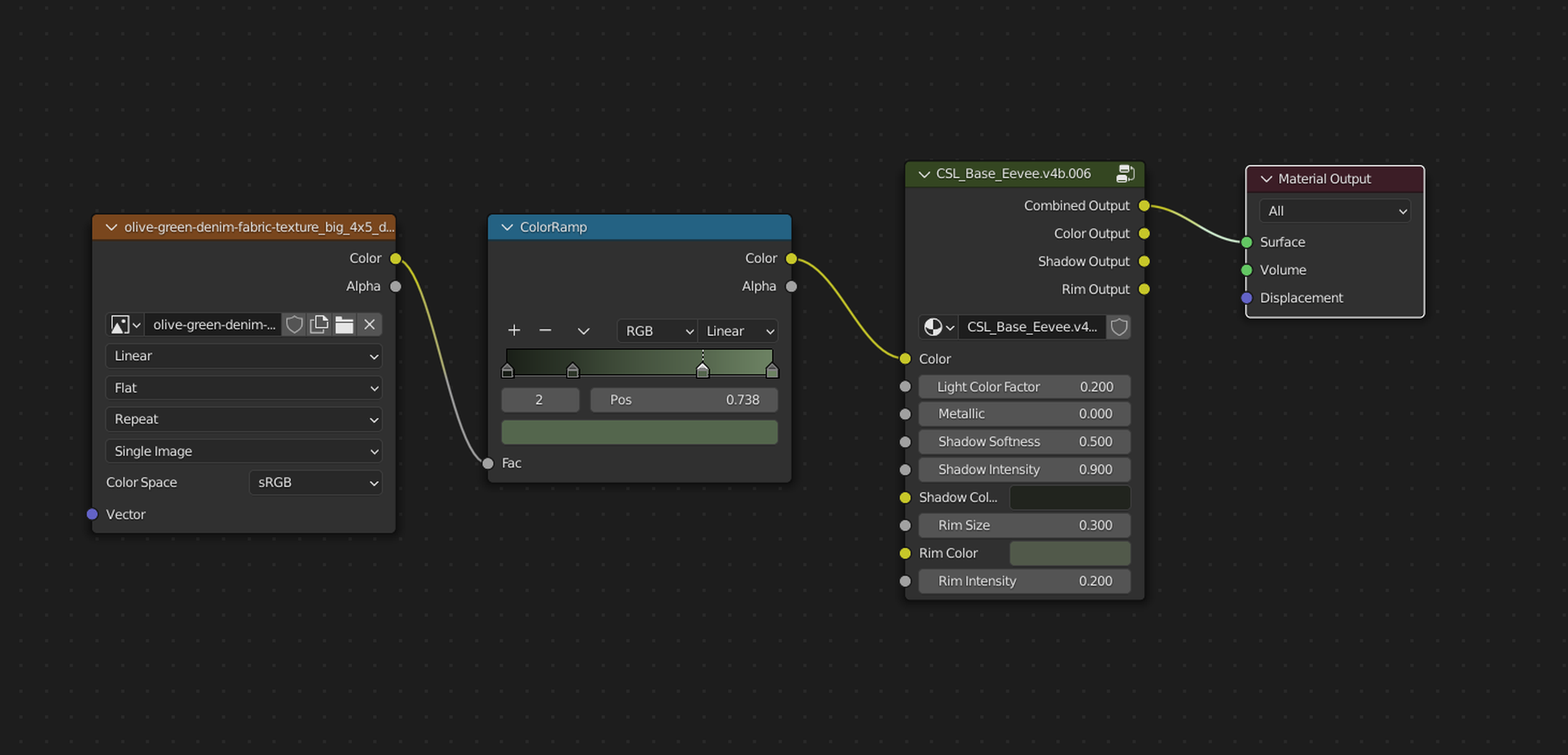This screenshot has width=1568, height=755.
Task: Open a file browser to load a new image
Action: coord(344,324)
